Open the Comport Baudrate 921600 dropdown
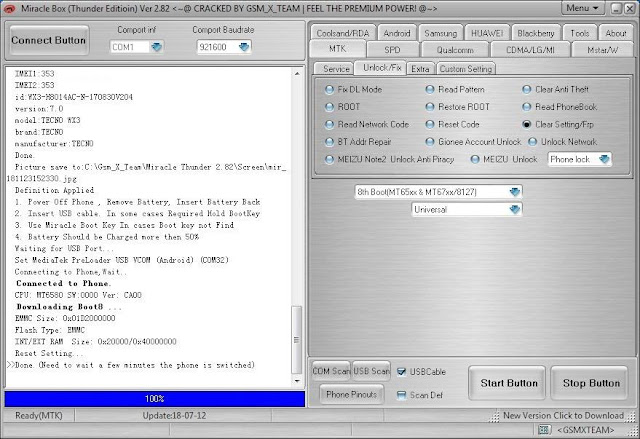 (244, 47)
